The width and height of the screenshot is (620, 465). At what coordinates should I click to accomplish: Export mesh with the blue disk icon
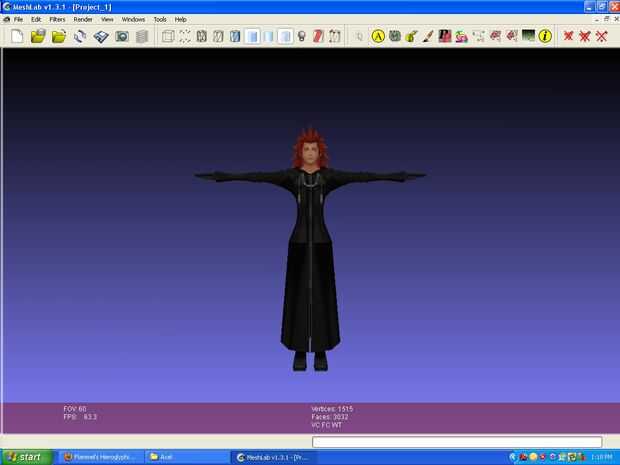pyautogui.click(x=101, y=36)
